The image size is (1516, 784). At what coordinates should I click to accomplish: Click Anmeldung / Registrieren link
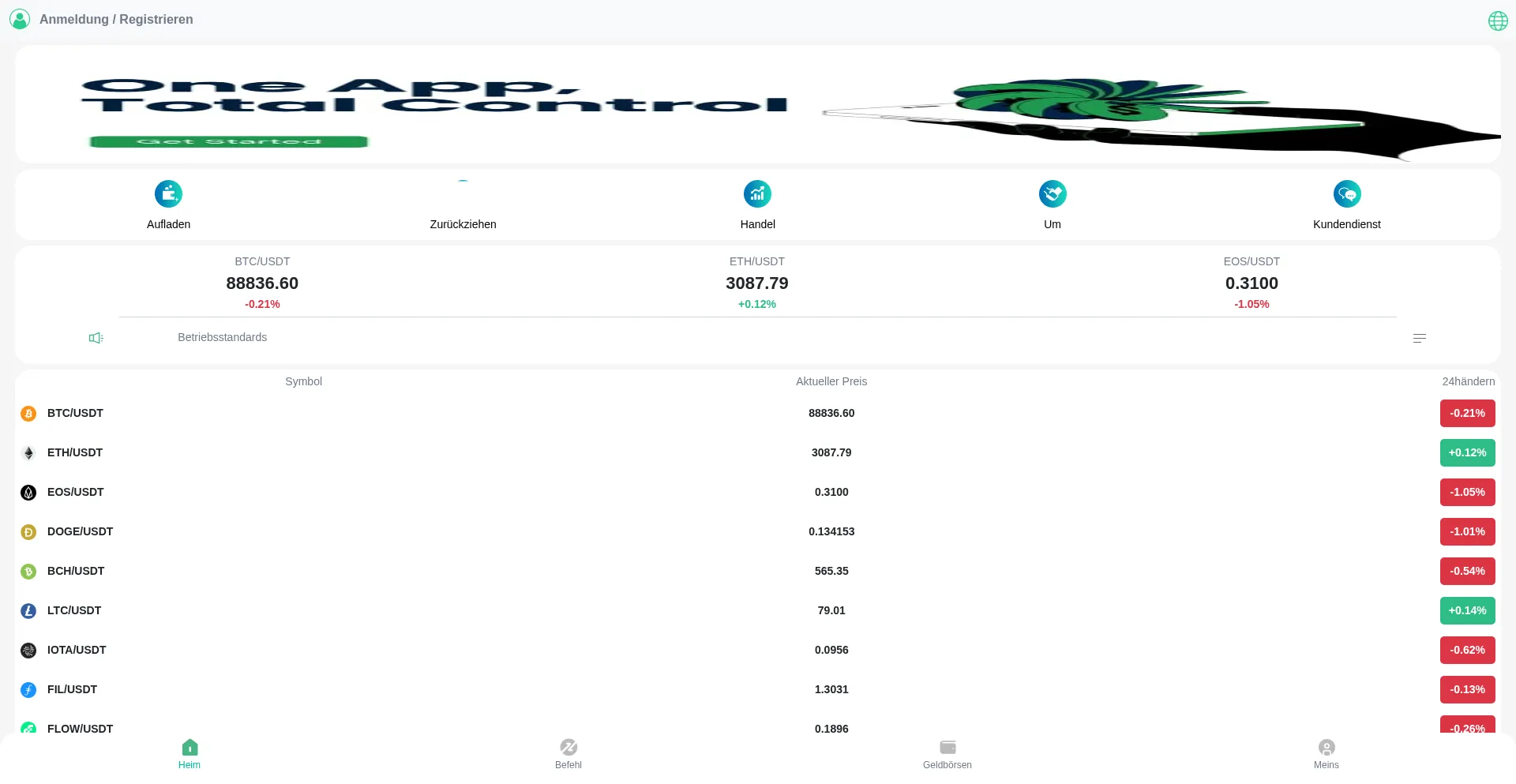(x=116, y=19)
